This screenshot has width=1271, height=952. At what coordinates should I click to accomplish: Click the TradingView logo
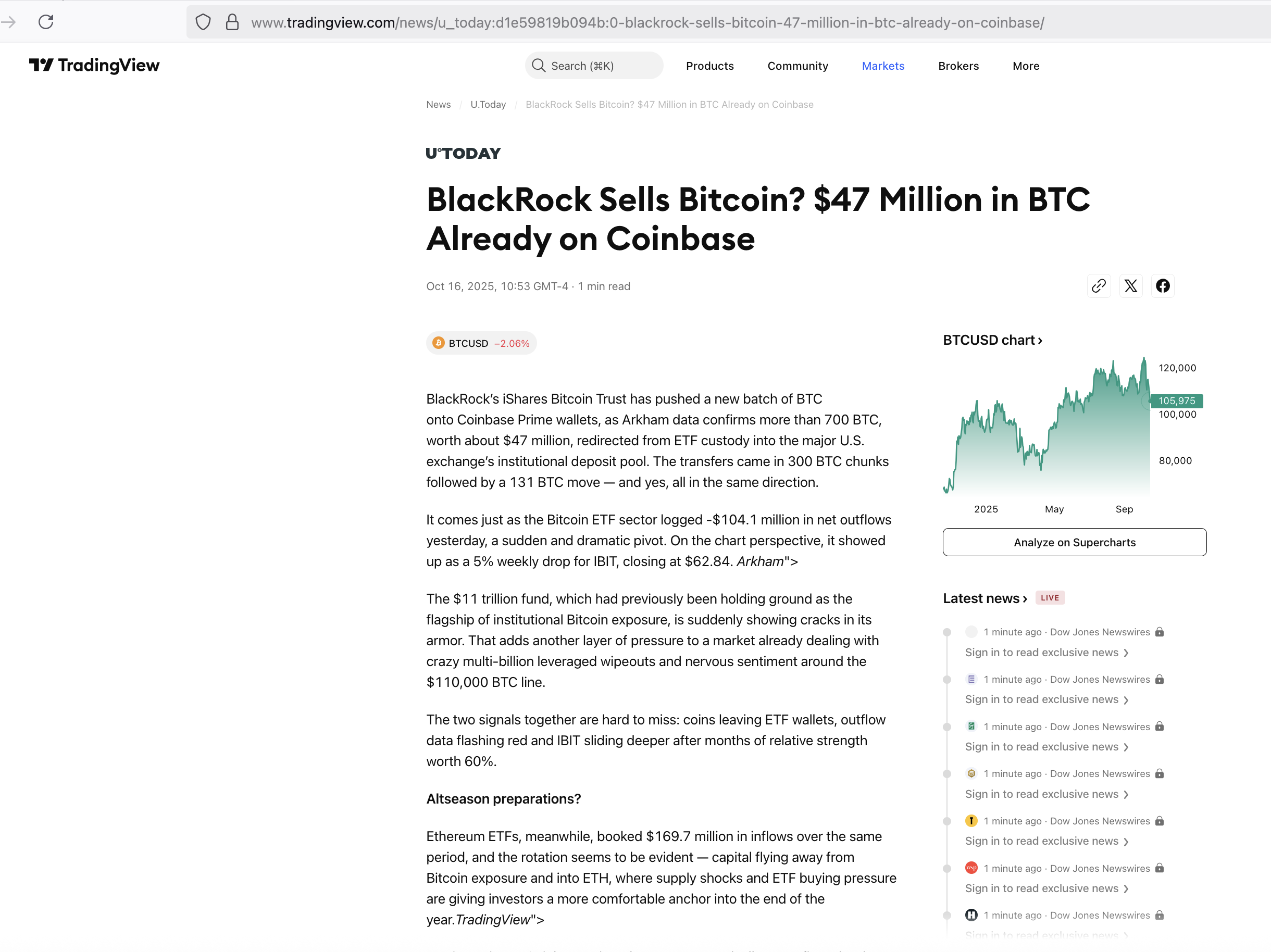94,66
